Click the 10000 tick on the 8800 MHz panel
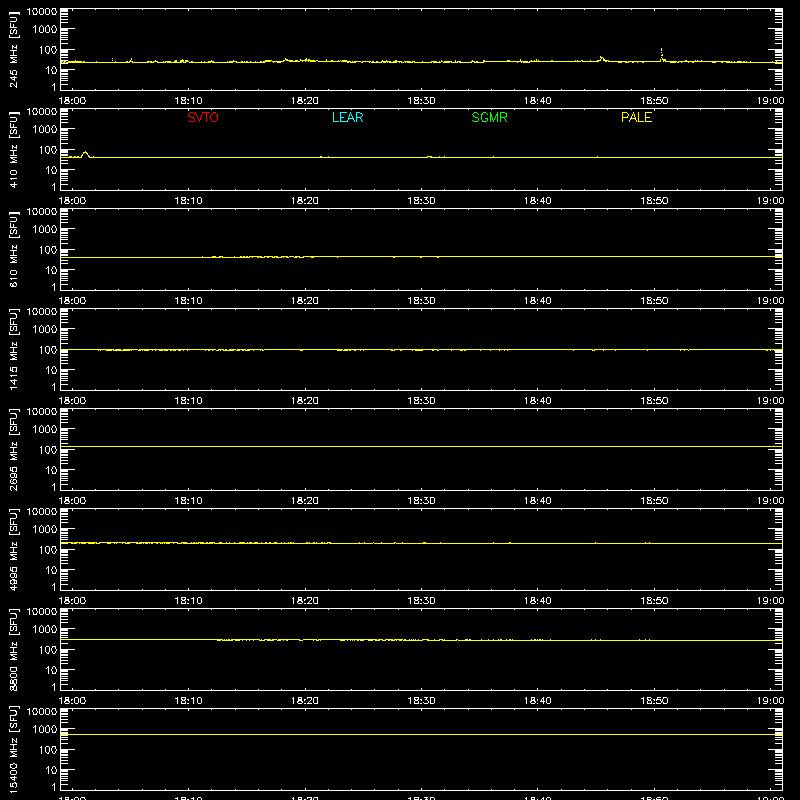This screenshot has height=800, width=800. coord(42,612)
